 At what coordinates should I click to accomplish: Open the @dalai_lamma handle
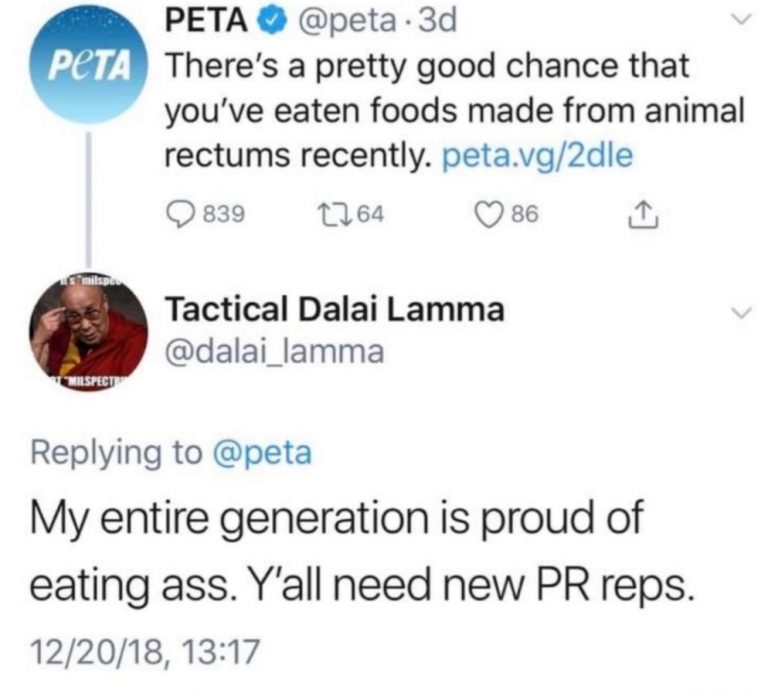pyautogui.click(x=268, y=352)
